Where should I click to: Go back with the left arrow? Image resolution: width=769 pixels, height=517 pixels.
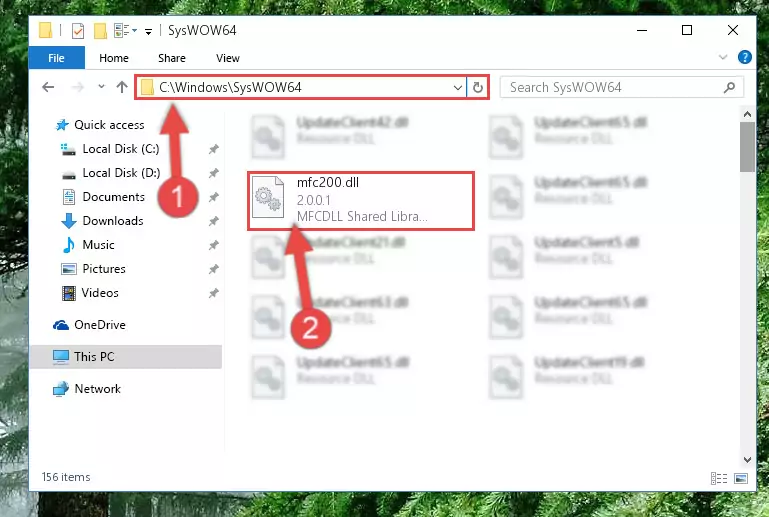point(48,87)
